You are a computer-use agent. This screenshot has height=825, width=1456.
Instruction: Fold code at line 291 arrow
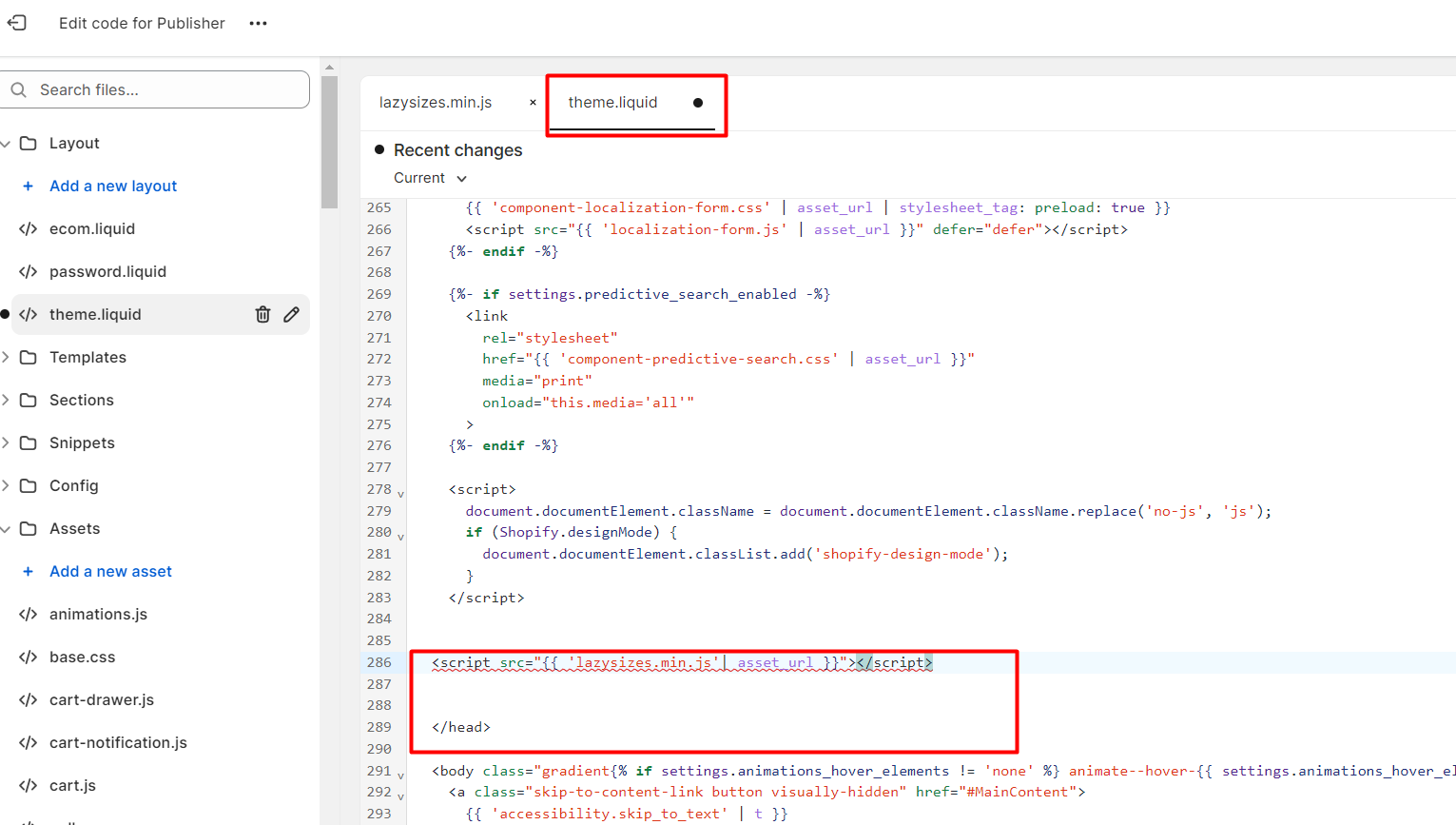point(400,776)
